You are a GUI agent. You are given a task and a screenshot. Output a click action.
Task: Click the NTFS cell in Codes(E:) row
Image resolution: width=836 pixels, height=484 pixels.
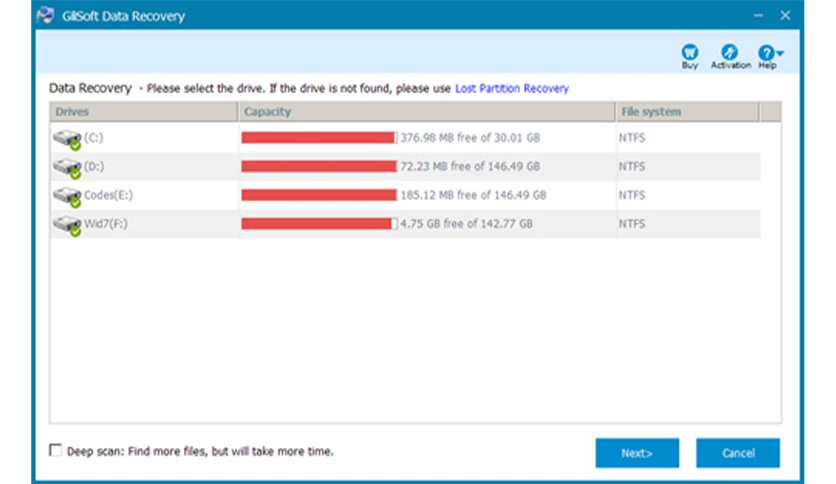coord(632,195)
